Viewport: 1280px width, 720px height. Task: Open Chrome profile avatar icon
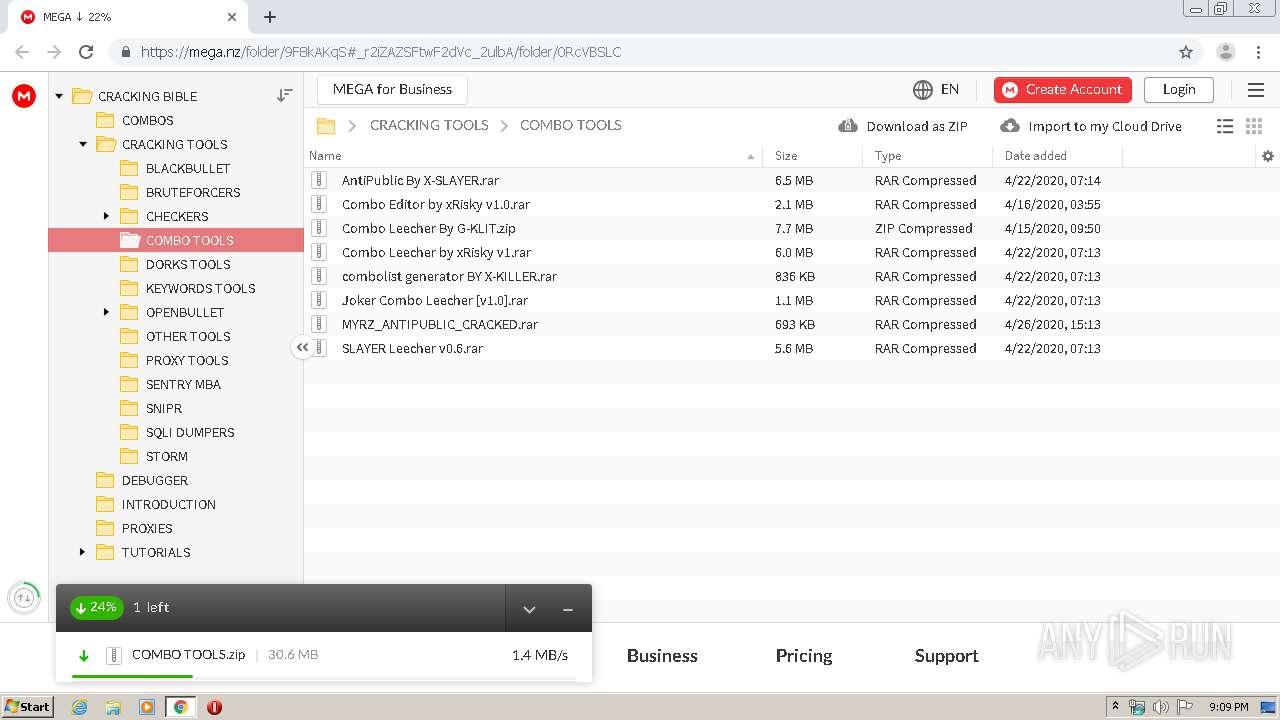(1226, 52)
